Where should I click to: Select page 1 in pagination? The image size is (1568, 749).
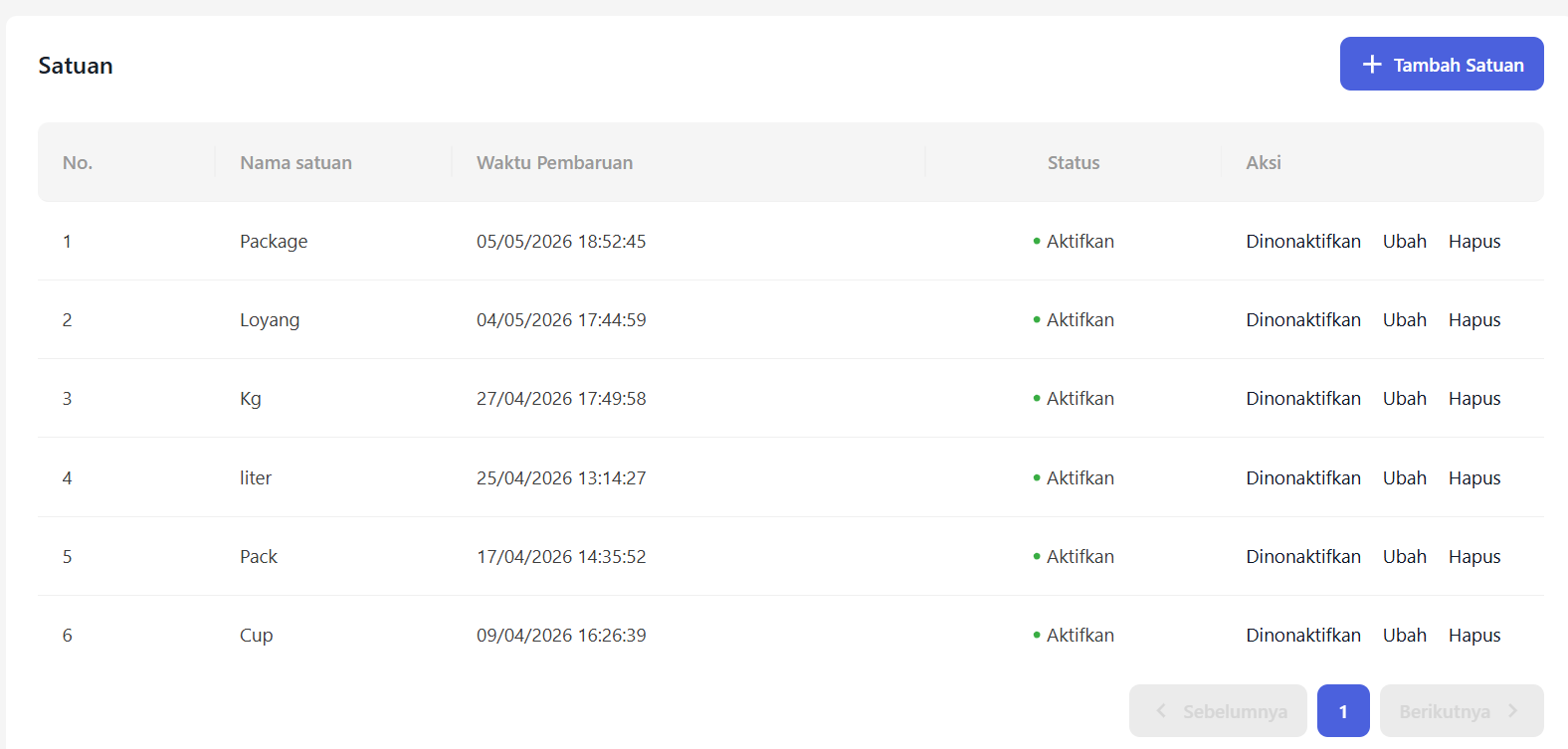1343,710
